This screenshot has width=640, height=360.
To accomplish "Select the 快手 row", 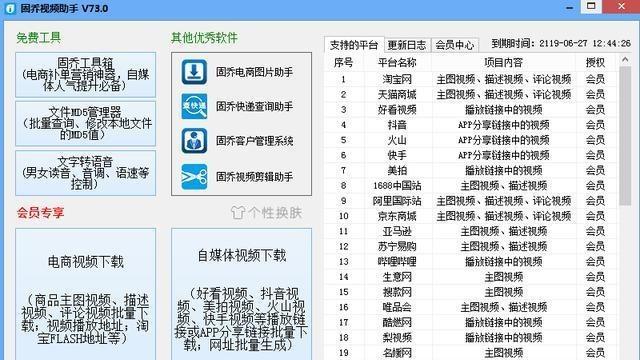I will (470, 155).
